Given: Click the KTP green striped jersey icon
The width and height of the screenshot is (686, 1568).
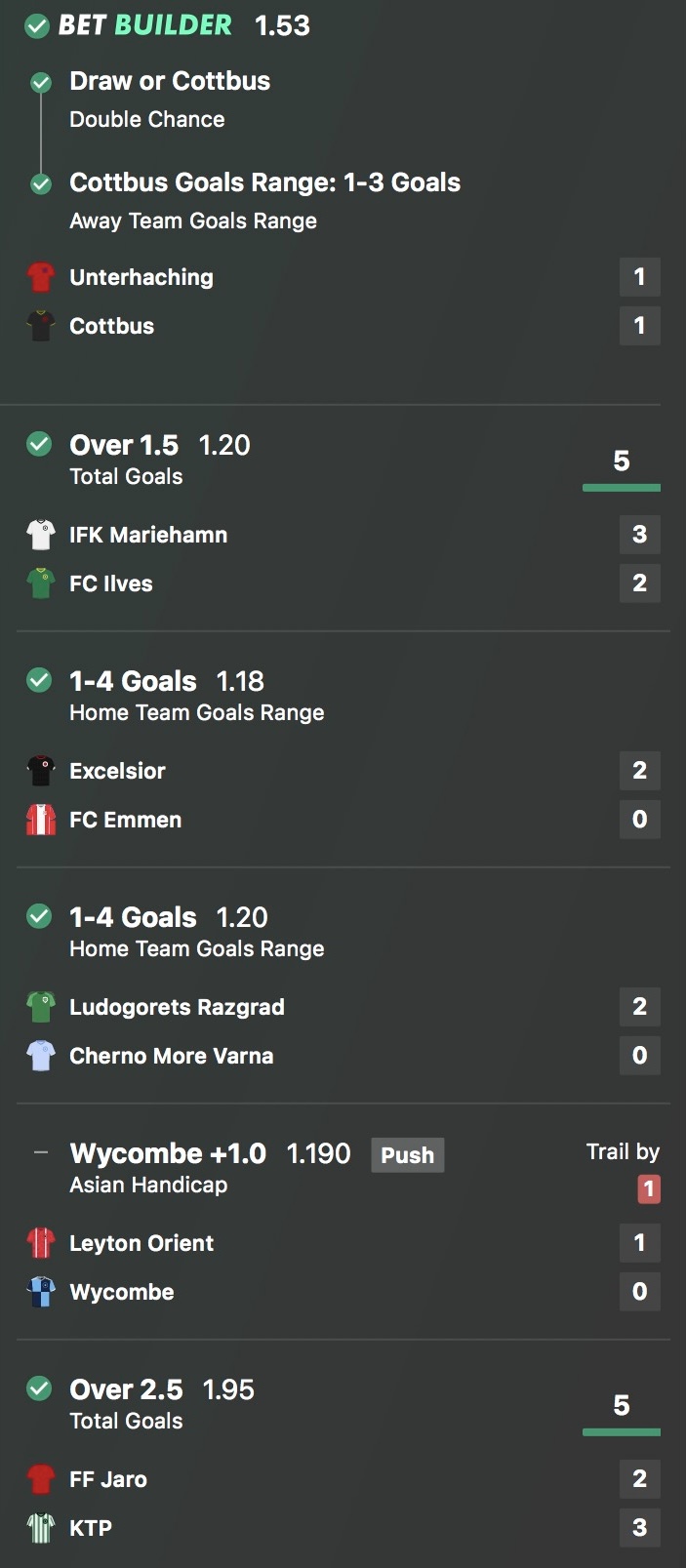Looking at the screenshot, I should 40,1528.
